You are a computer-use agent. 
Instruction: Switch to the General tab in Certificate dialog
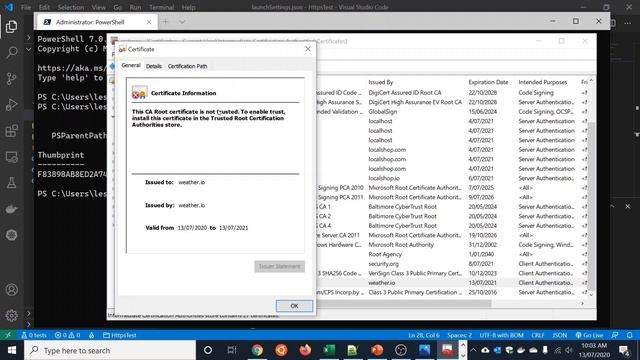point(131,65)
